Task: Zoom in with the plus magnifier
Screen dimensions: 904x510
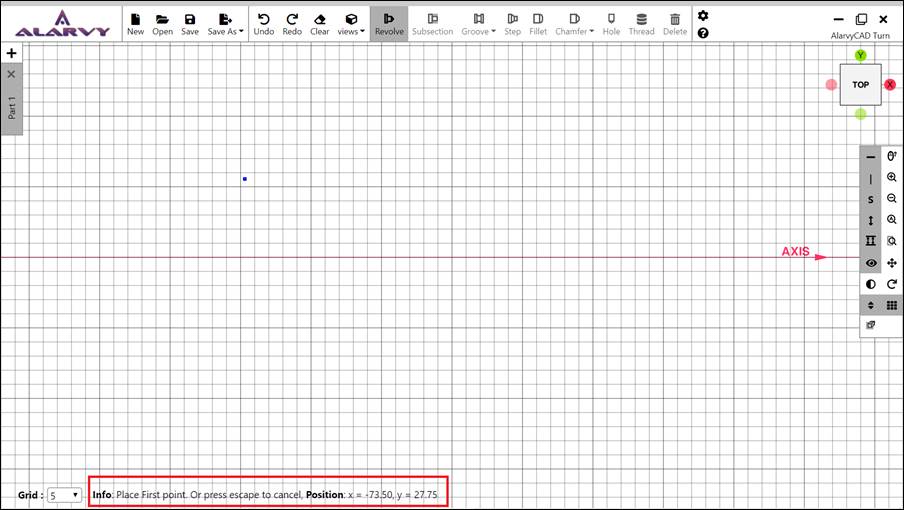Action: point(892,177)
